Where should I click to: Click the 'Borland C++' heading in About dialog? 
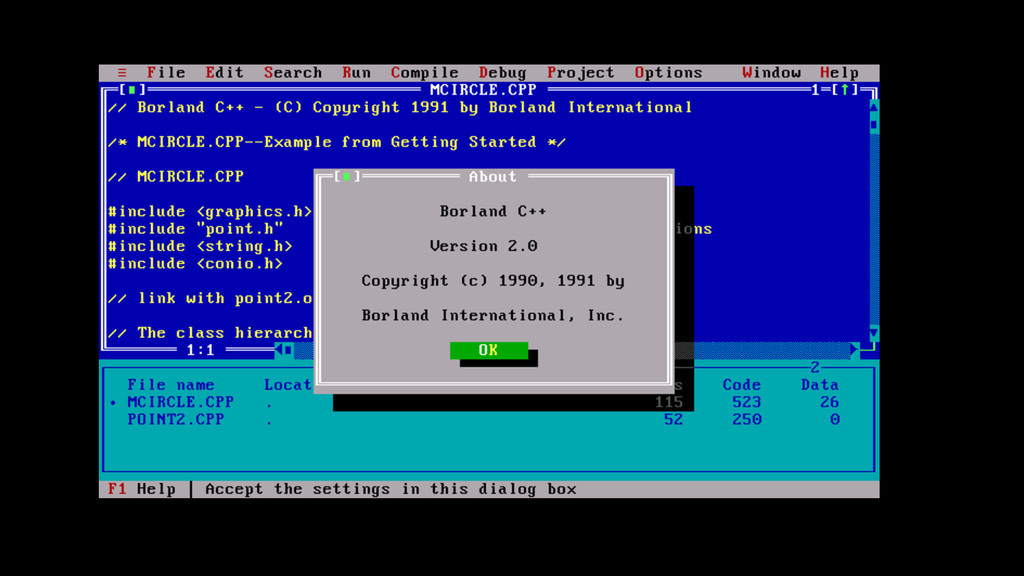[493, 211]
